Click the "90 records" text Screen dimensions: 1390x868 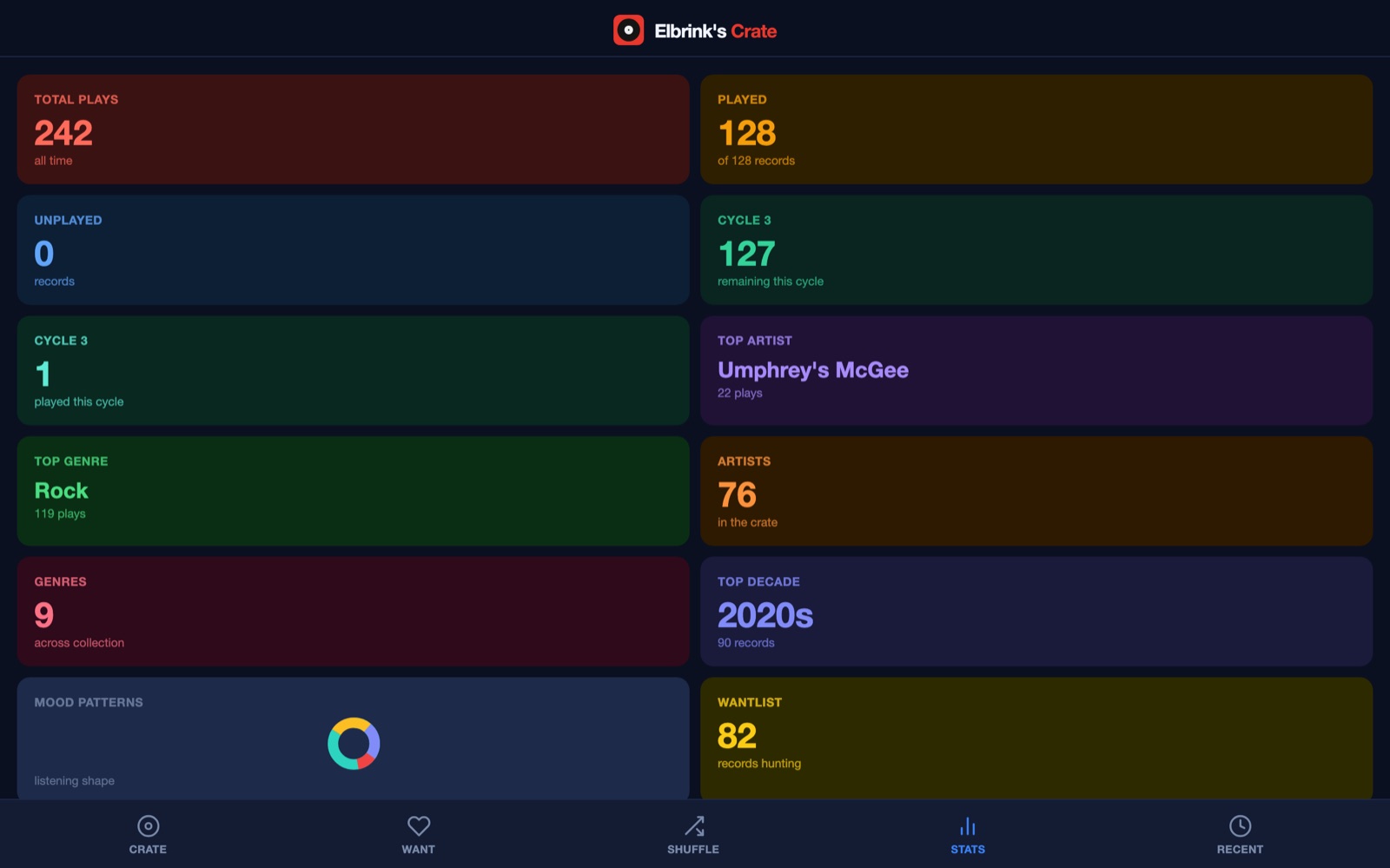pos(746,643)
